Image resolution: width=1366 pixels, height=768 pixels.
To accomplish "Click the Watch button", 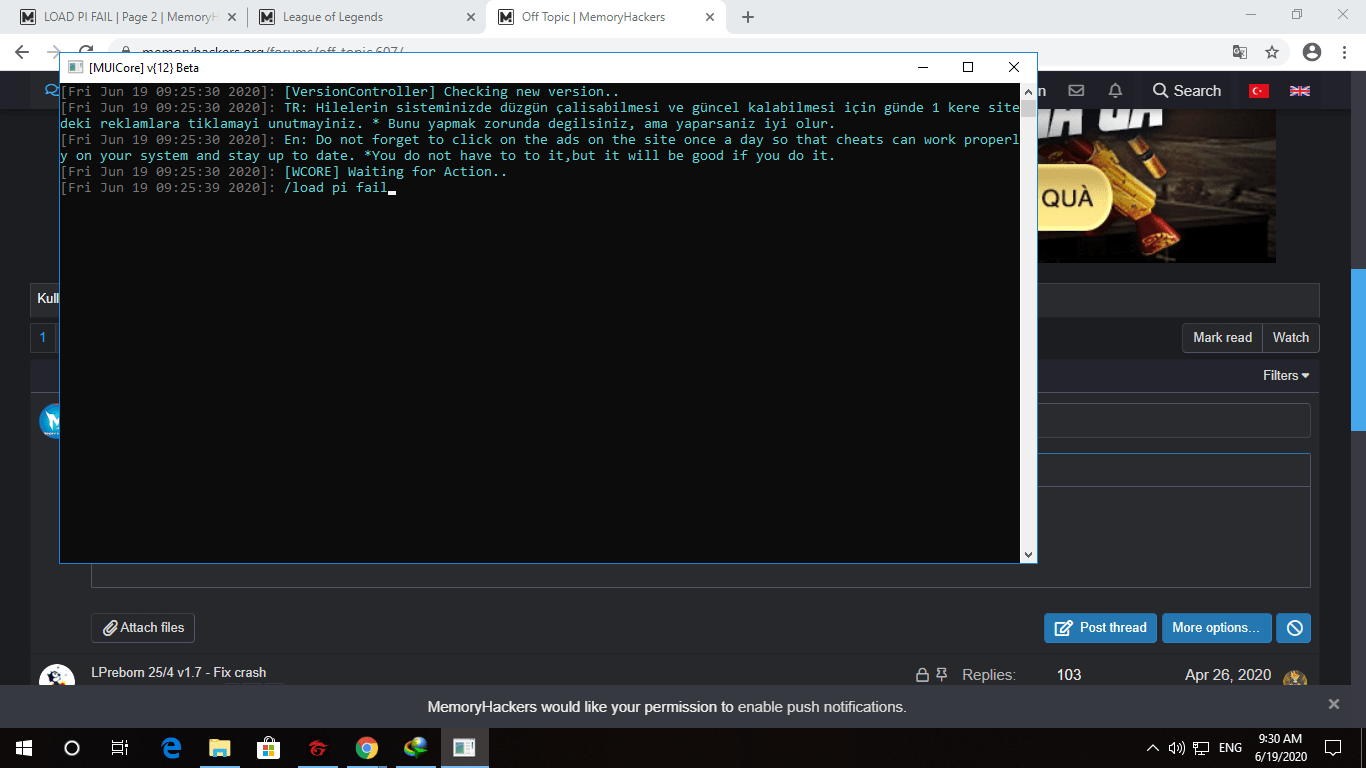I will [1291, 338].
